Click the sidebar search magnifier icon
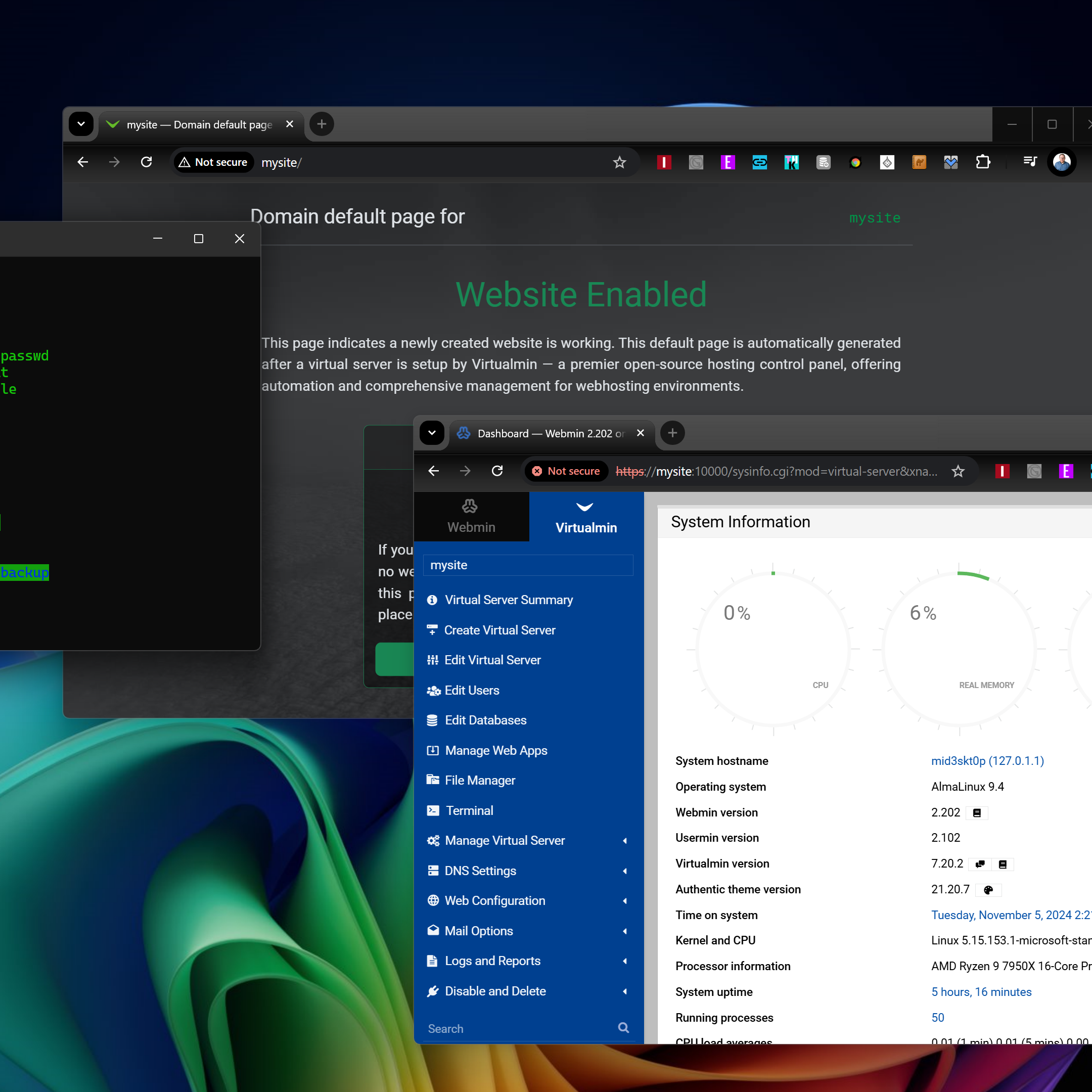Screen dimensions: 1092x1092 [x=623, y=1028]
